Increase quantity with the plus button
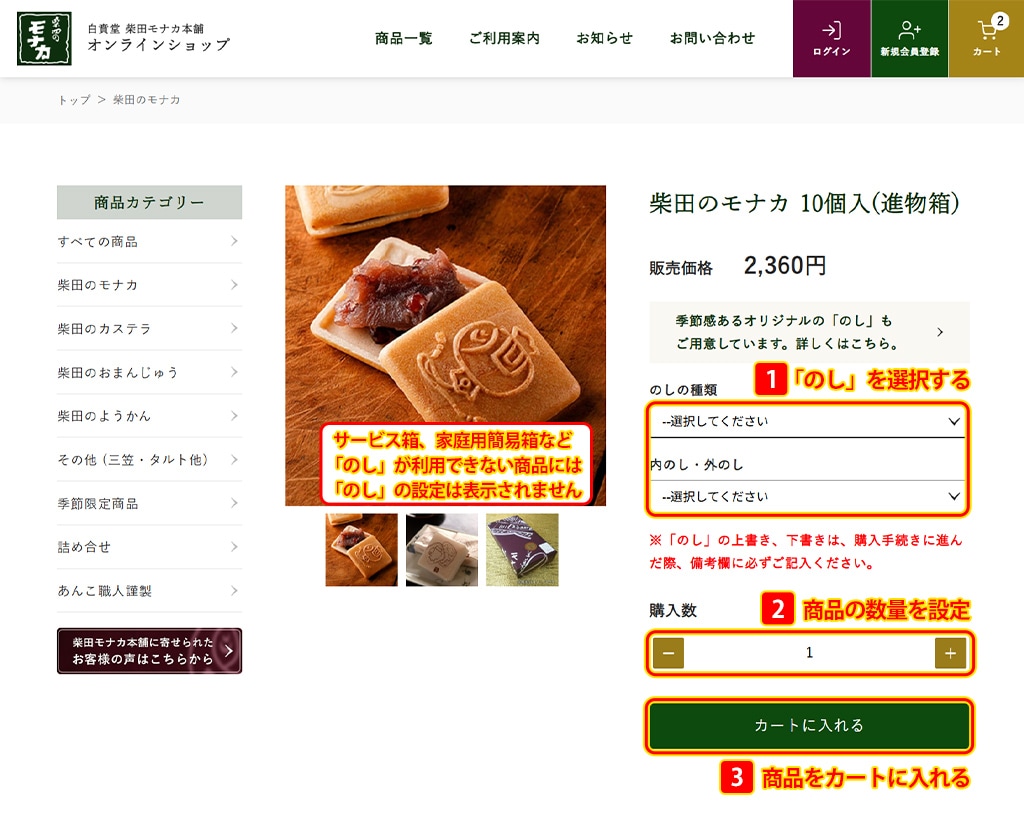The height and width of the screenshot is (815, 1024). [950, 653]
